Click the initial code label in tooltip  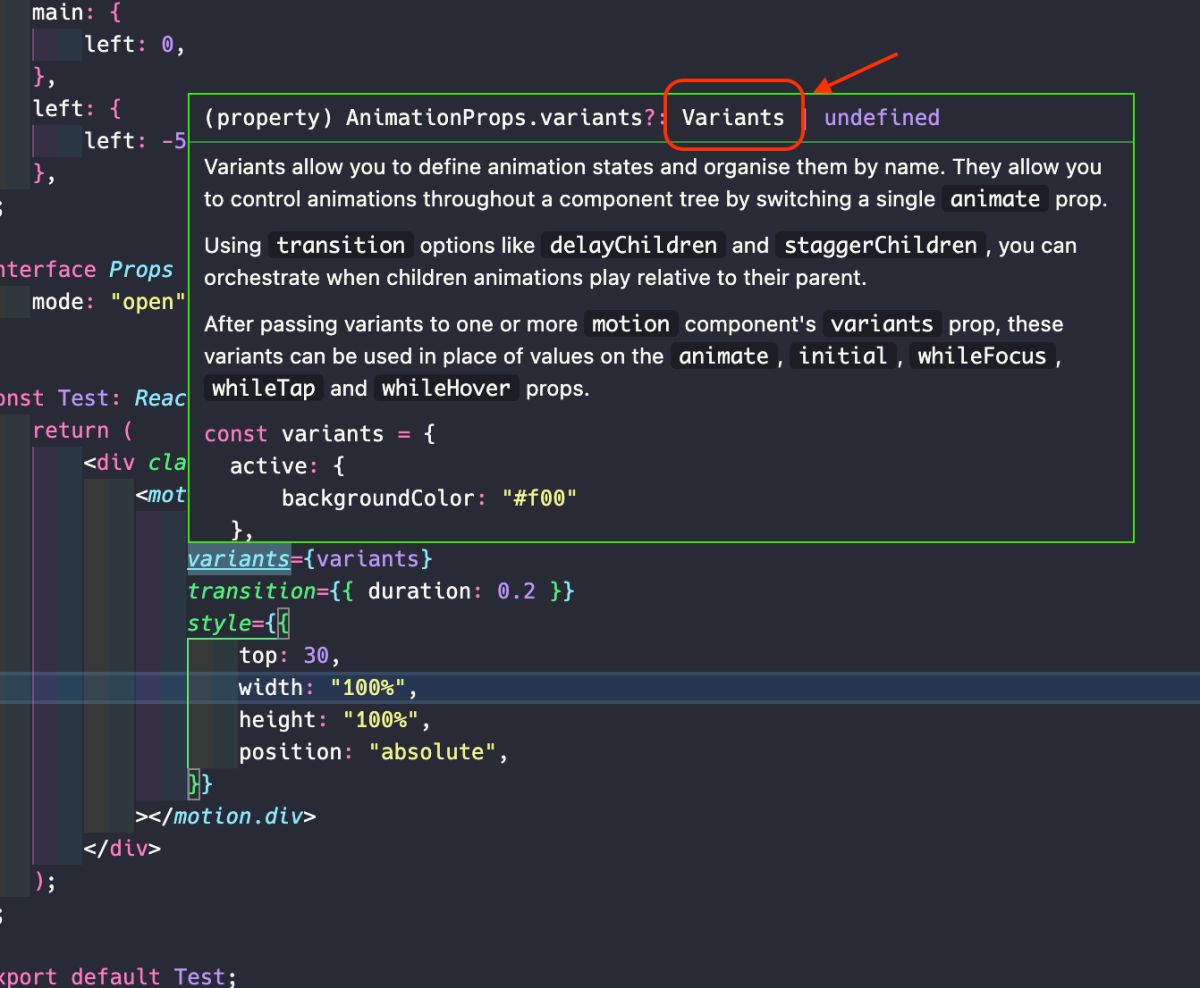pos(843,356)
